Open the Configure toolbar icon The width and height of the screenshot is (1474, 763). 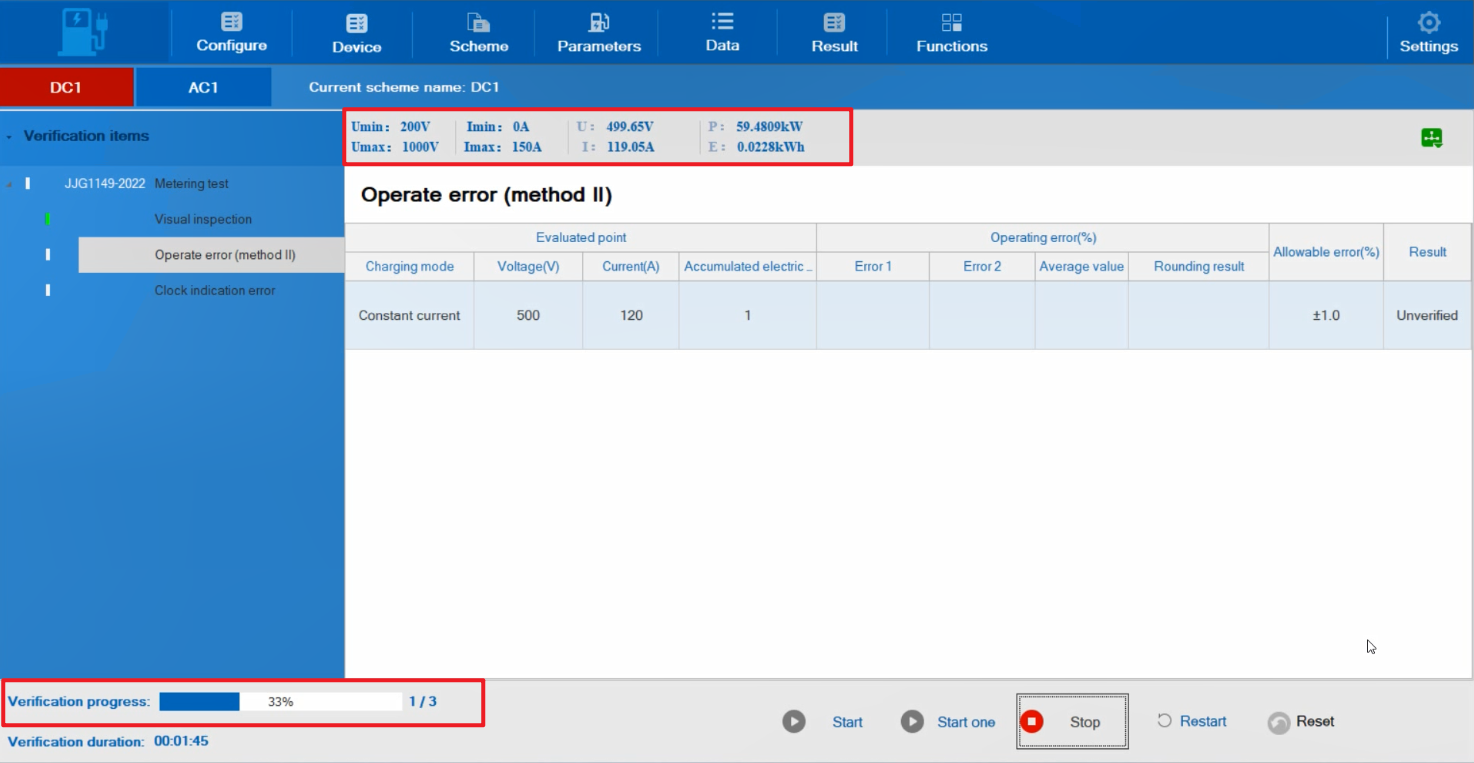231,22
